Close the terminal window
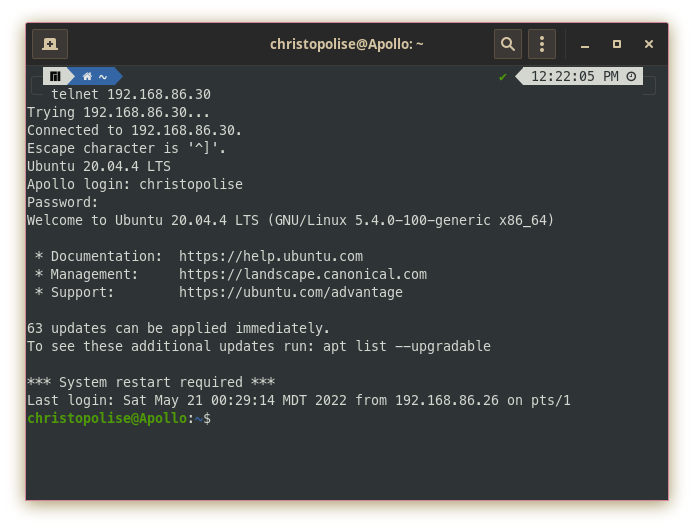The image size is (694, 529). coord(649,44)
